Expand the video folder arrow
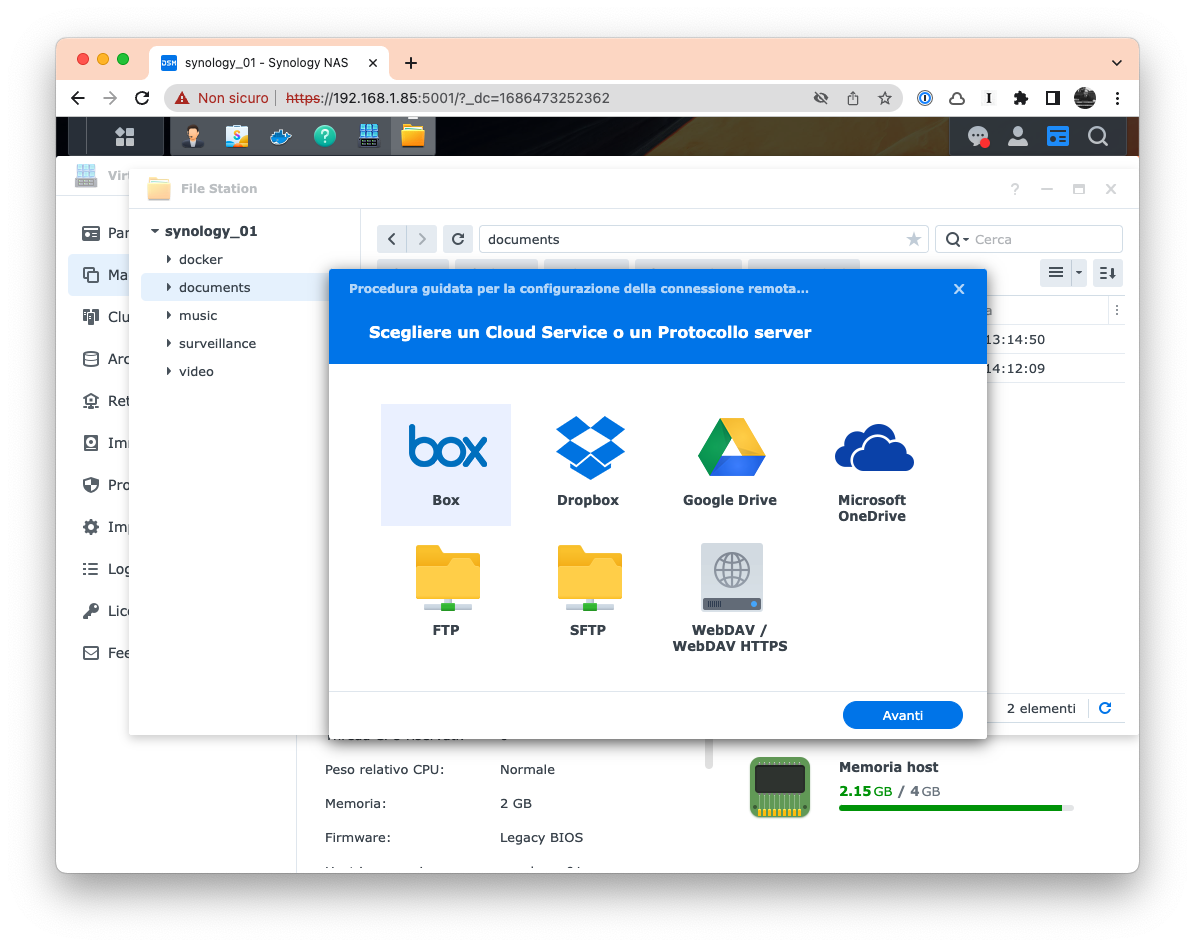Screen dimensions: 1195x947 (168, 372)
